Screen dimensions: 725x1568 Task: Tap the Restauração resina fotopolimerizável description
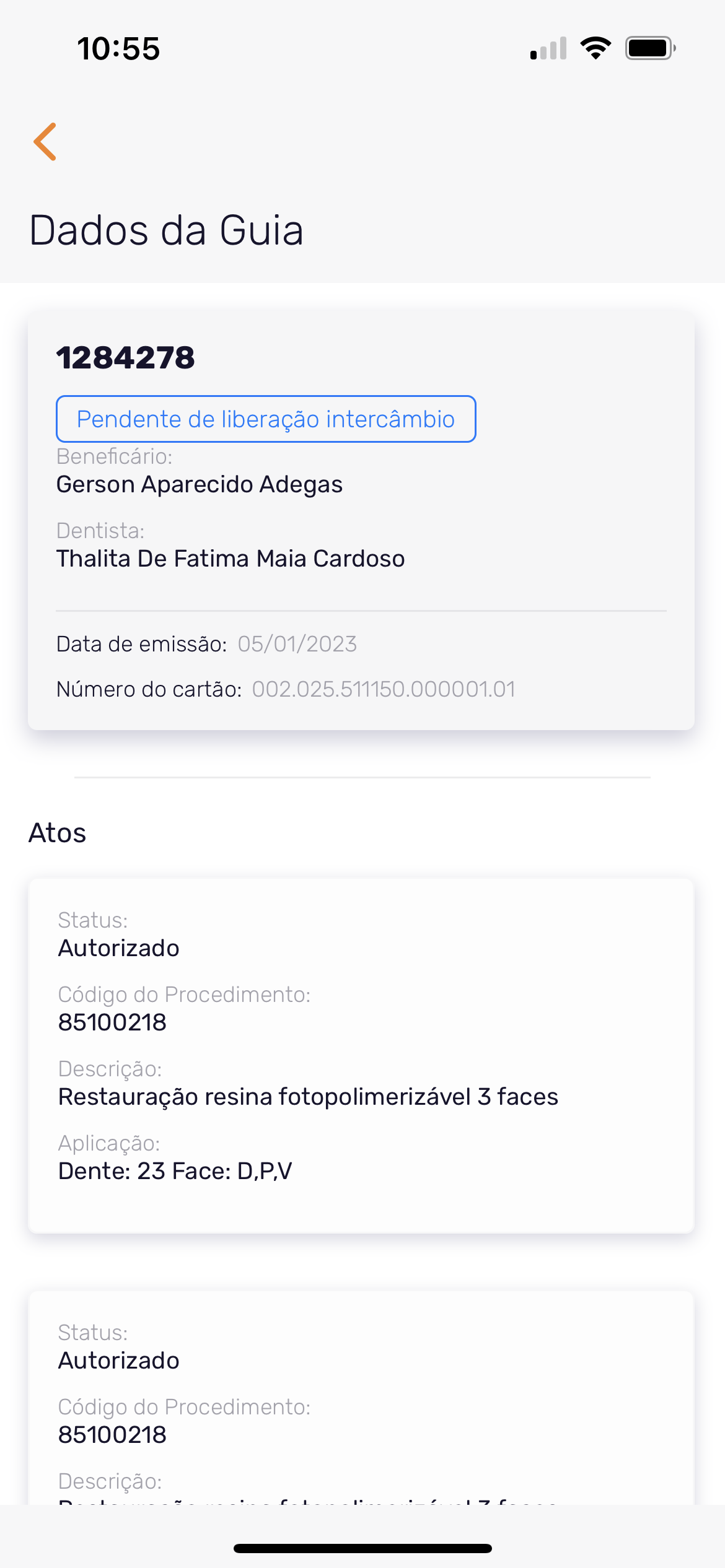(x=308, y=1097)
